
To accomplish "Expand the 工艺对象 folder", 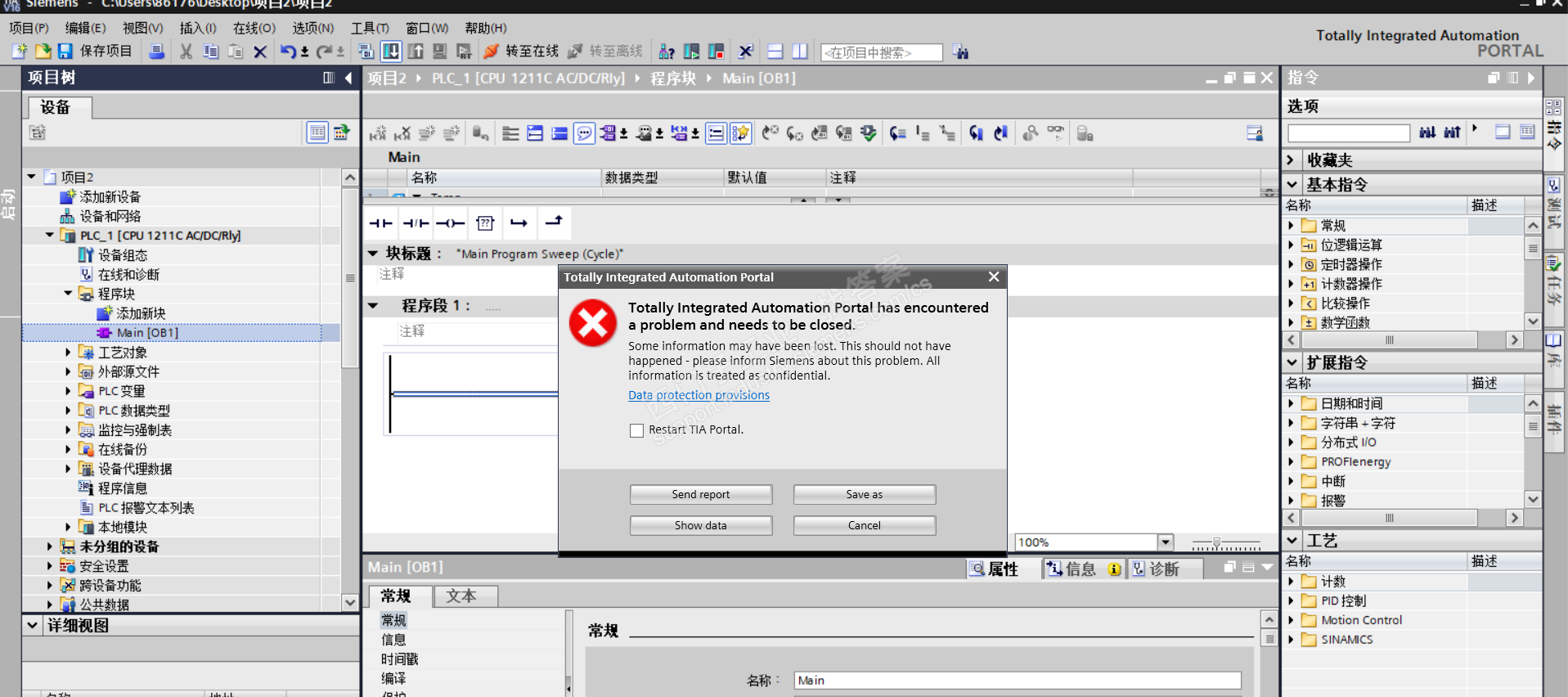I will tap(68, 352).
